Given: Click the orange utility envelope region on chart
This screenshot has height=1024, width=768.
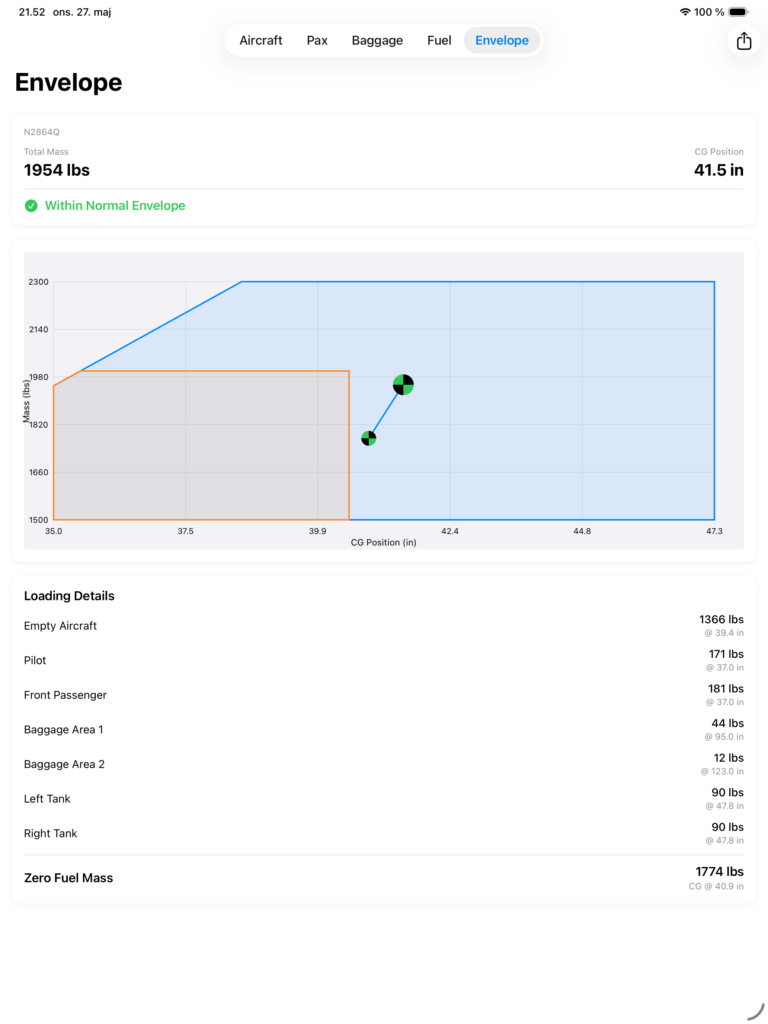Looking at the screenshot, I should click(201, 445).
